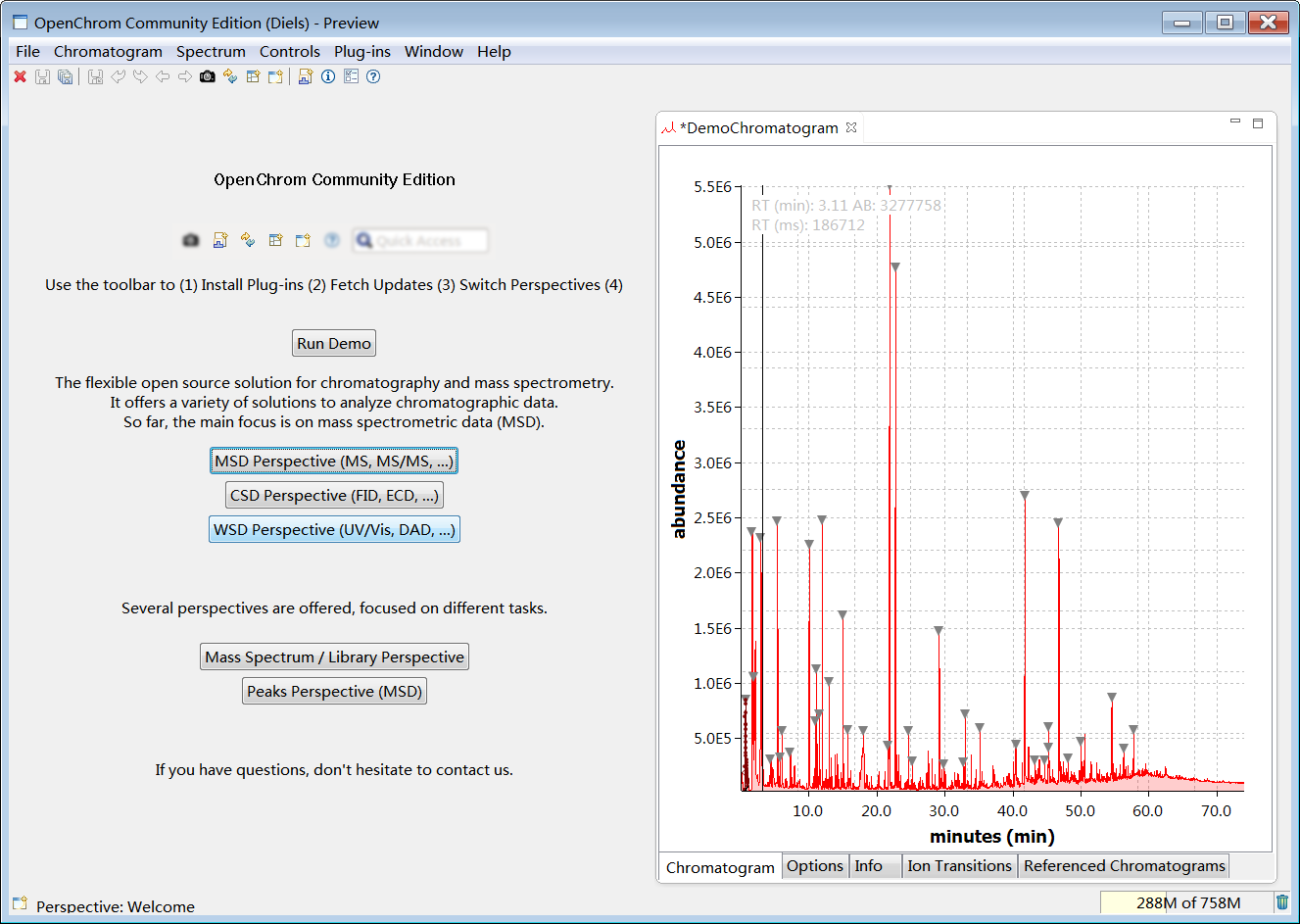
Task: Open the Chromatogram menu
Action: 108,52
